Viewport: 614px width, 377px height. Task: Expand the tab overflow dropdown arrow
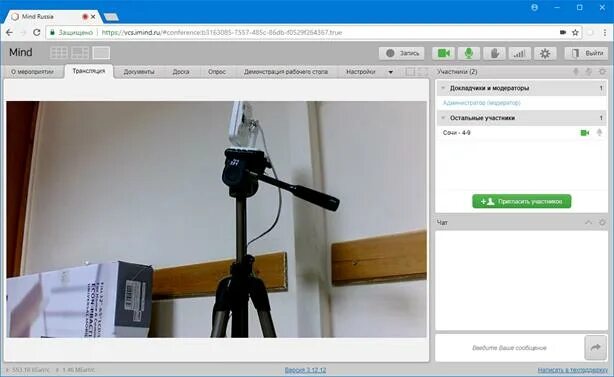point(390,72)
